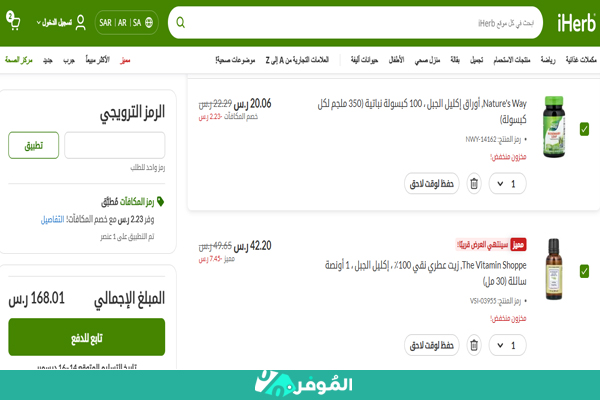The image size is (600, 400).
Task: Click the iHerb search input field
Action: [x=356, y=23]
